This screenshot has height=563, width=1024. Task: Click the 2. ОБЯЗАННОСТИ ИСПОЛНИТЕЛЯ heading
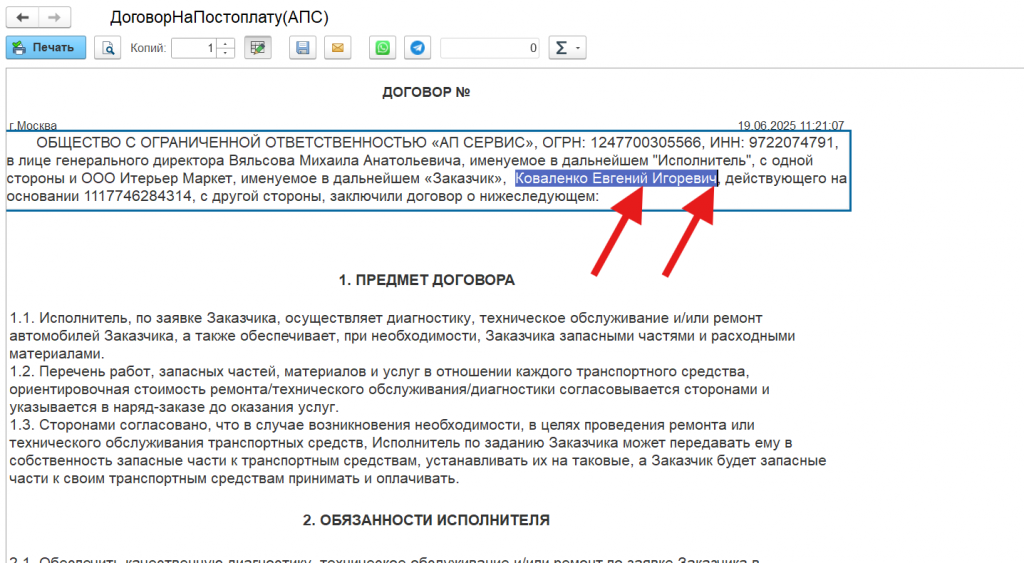[x=426, y=520]
